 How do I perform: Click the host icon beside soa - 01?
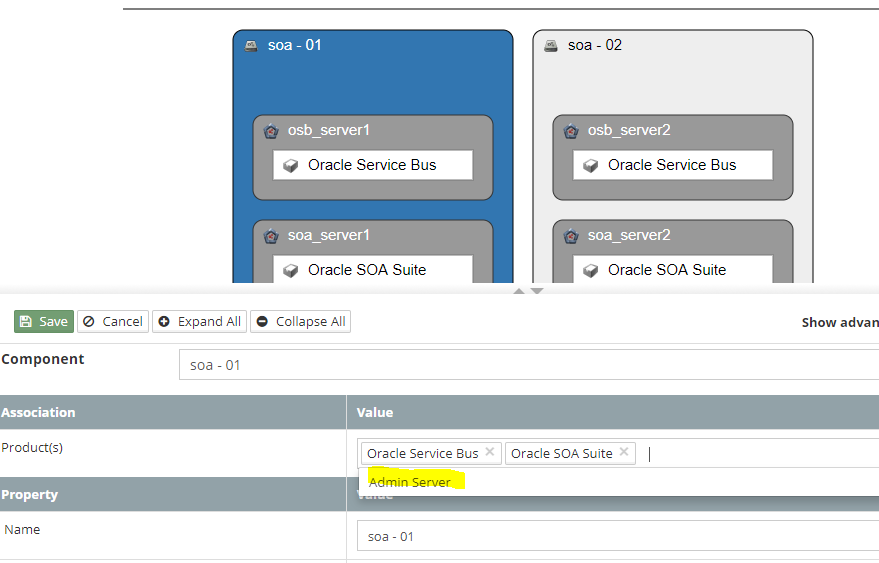251,46
